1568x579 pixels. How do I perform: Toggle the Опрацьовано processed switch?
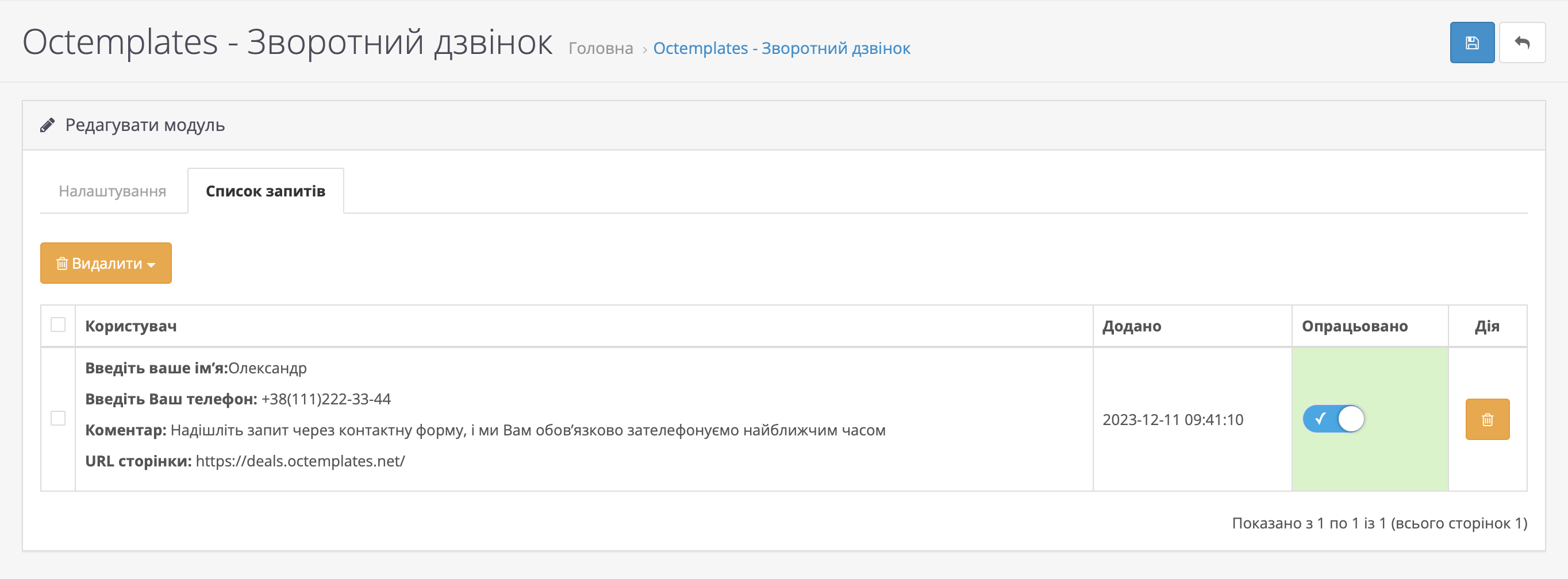(x=1333, y=419)
